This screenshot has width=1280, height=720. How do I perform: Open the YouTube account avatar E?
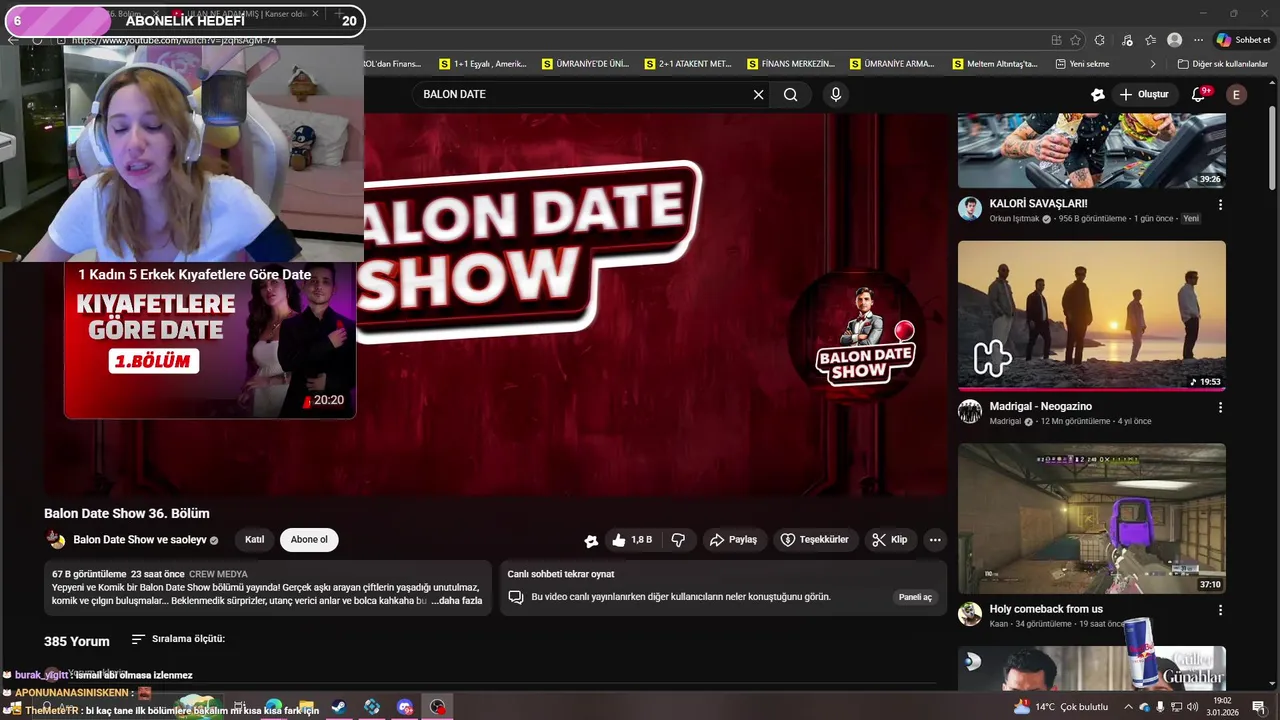tap(1236, 94)
